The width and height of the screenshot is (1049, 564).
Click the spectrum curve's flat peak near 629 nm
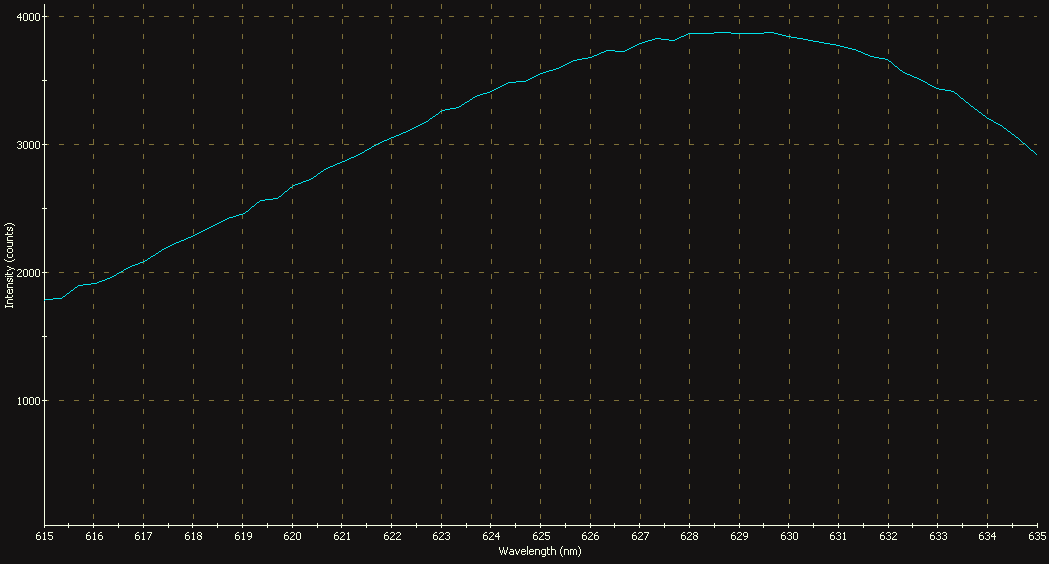pos(738,33)
